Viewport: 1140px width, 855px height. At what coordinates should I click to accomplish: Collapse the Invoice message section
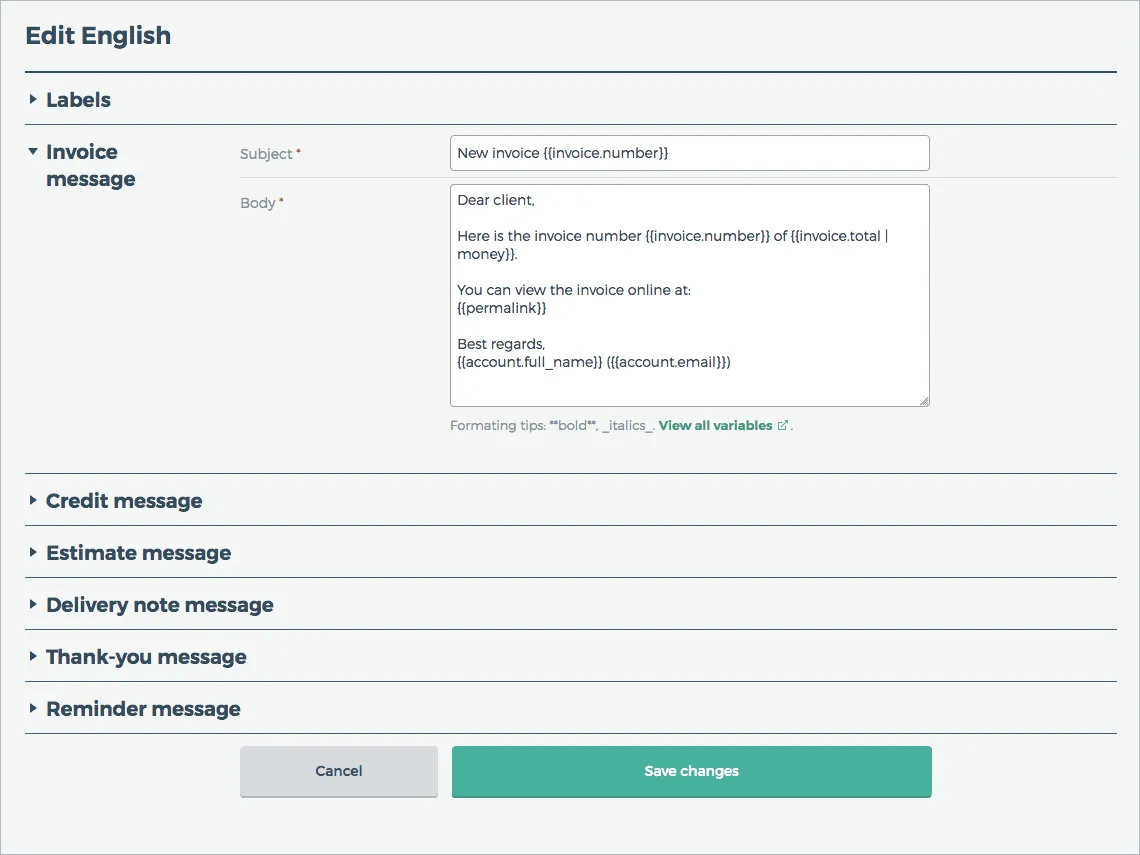[81, 152]
